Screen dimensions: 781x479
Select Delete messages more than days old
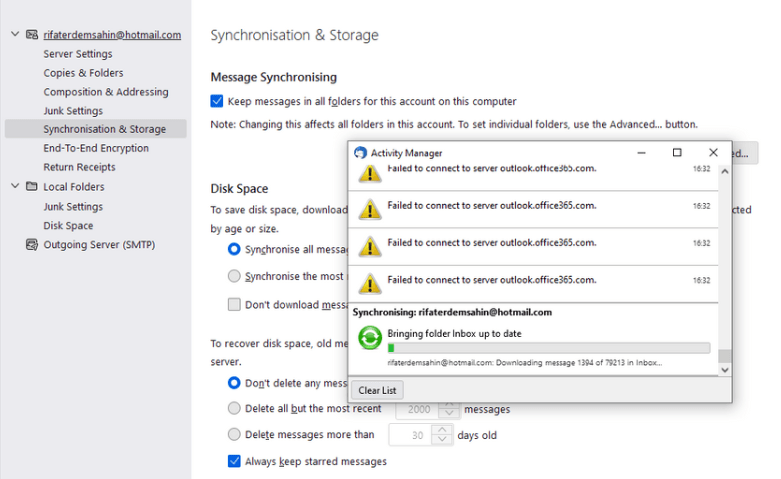click(234, 434)
